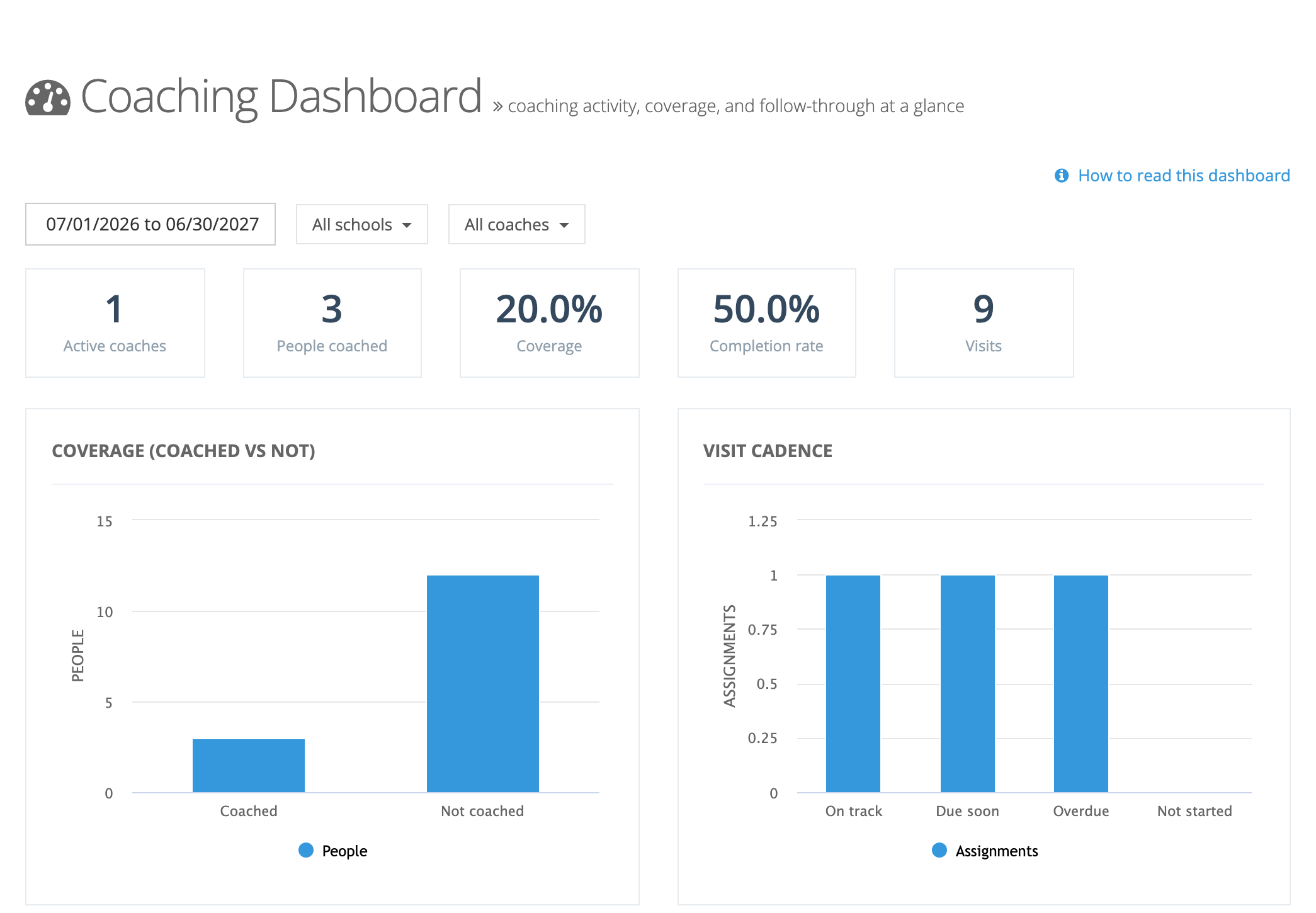This screenshot has width=1316, height=913.
Task: Toggle the Assignments legend marker in Visit Cadence
Action: pyautogui.click(x=939, y=851)
